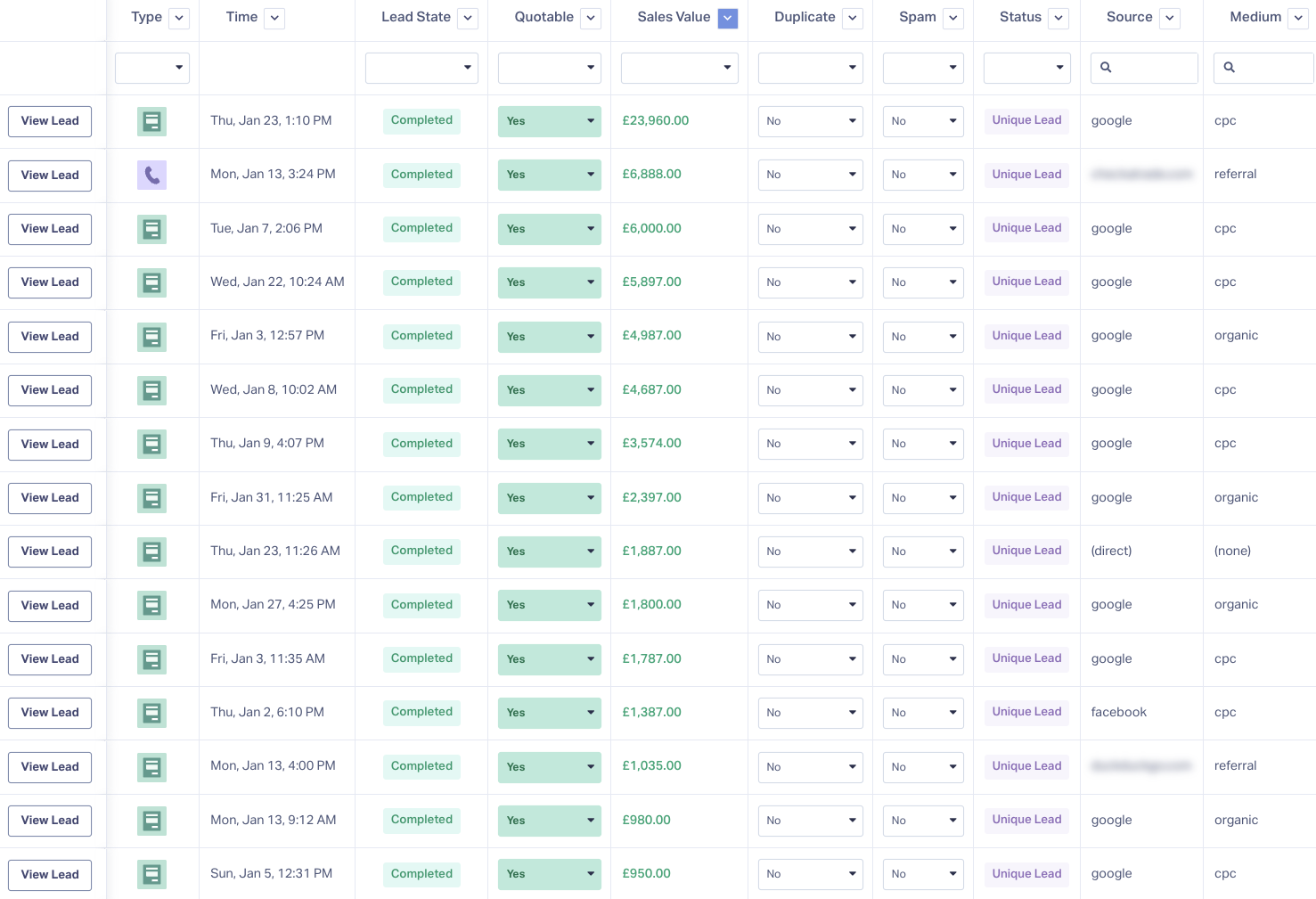
Task: Click phone call icon for Mon, Jan 13, 3:24 PM
Action: 151,175
